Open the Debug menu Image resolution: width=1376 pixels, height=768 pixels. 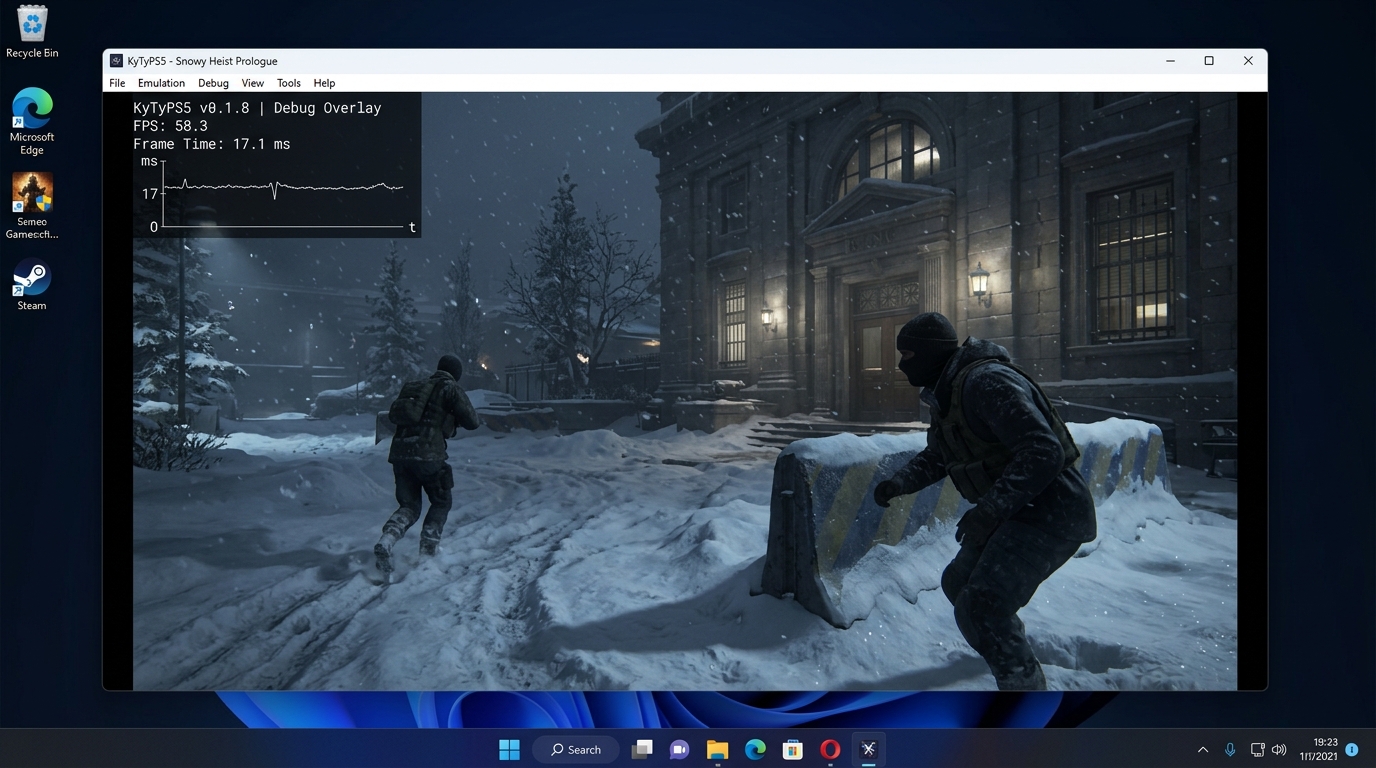(x=213, y=83)
